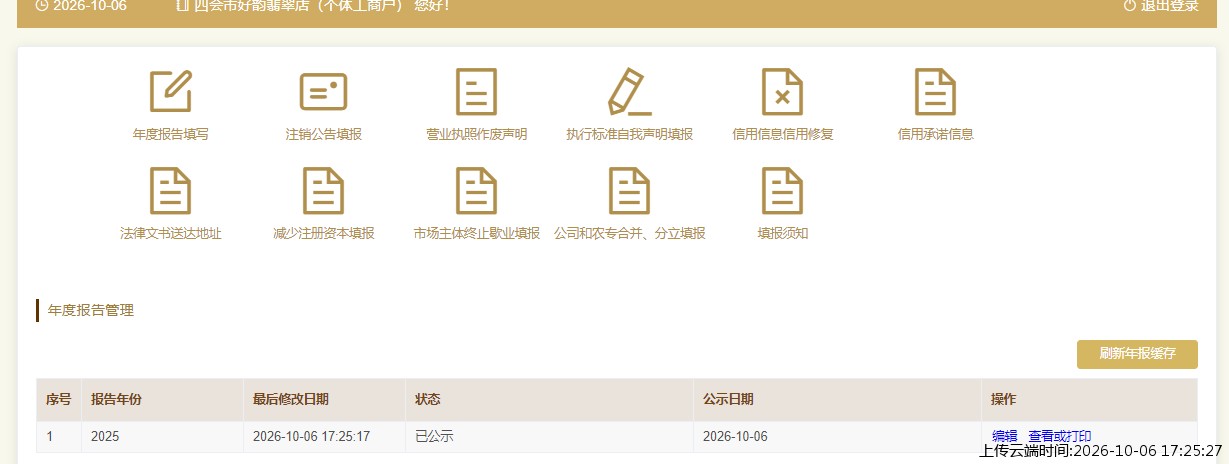The height and width of the screenshot is (464, 1229).
Task: Open the 年度报告填写 icon
Action: coord(170,91)
